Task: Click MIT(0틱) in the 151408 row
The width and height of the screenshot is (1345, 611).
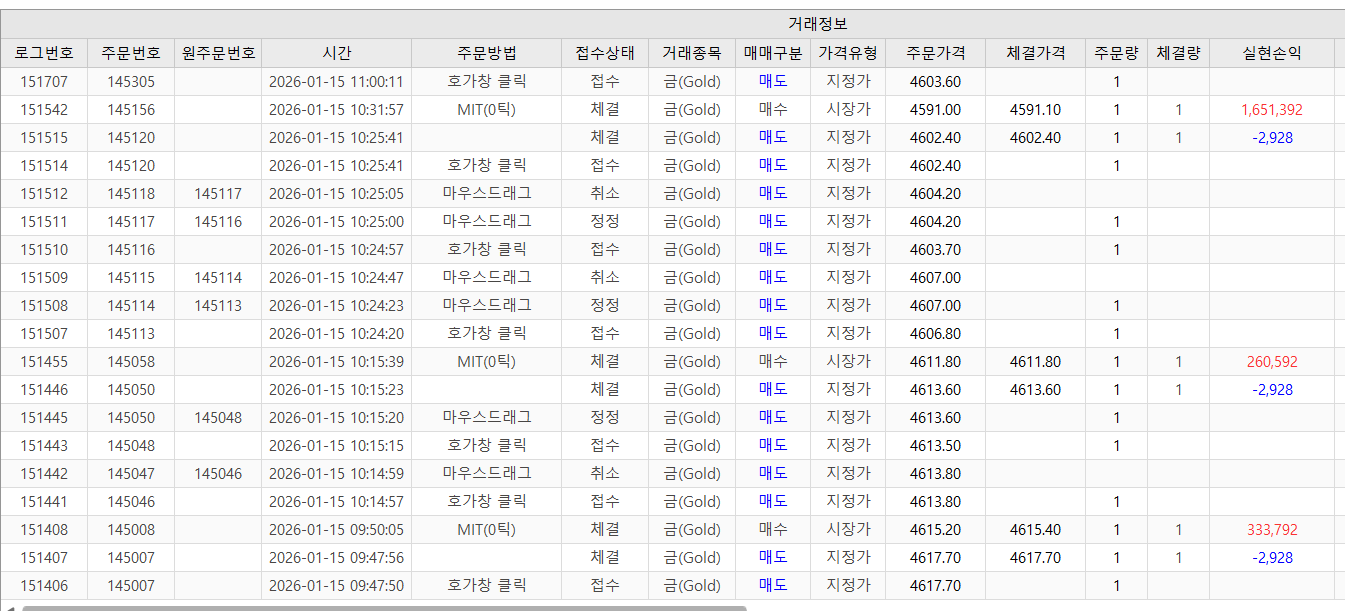Action: (487, 530)
